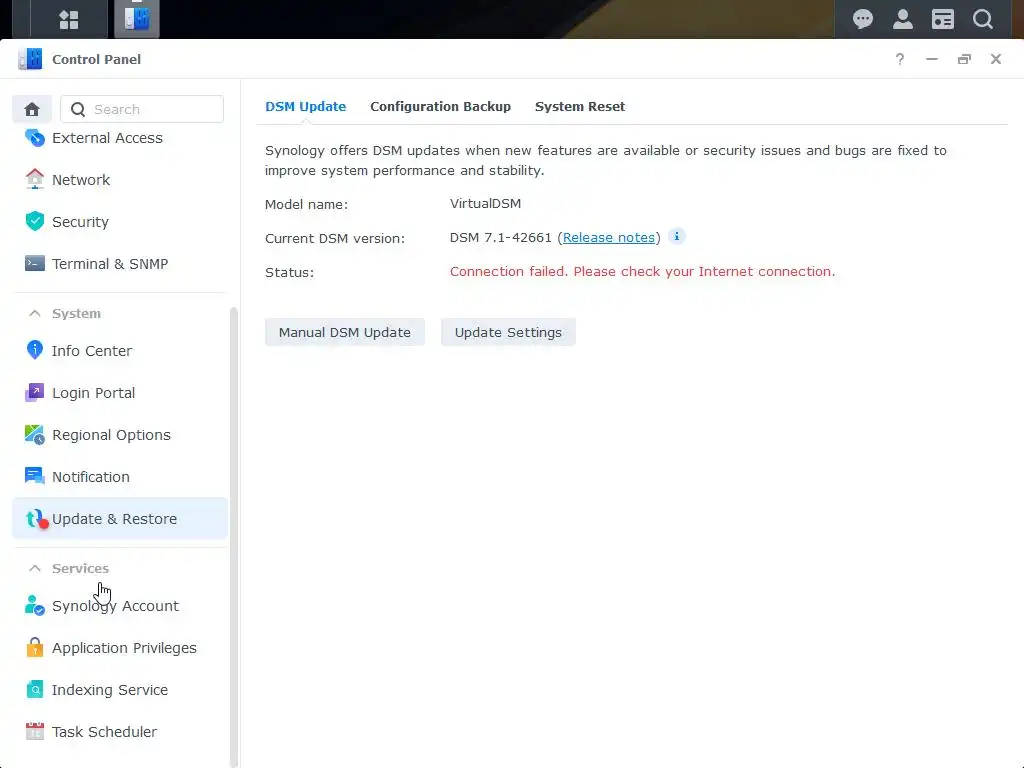
Task: Click the Indexing Service icon
Action: tap(35, 689)
